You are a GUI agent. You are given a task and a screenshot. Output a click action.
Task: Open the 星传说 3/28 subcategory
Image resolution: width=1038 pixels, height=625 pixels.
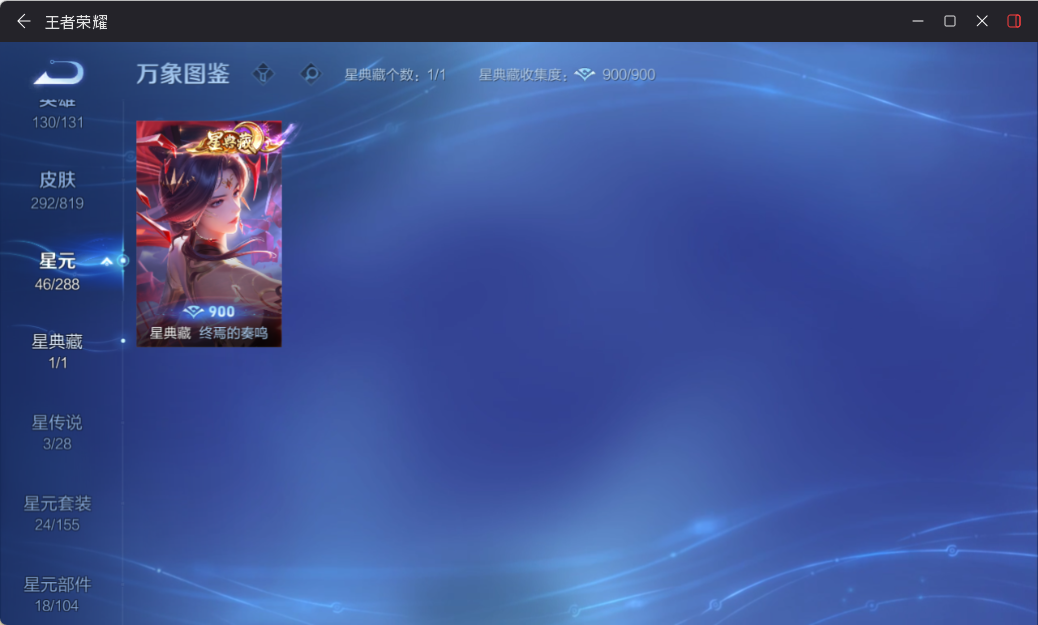[58, 432]
